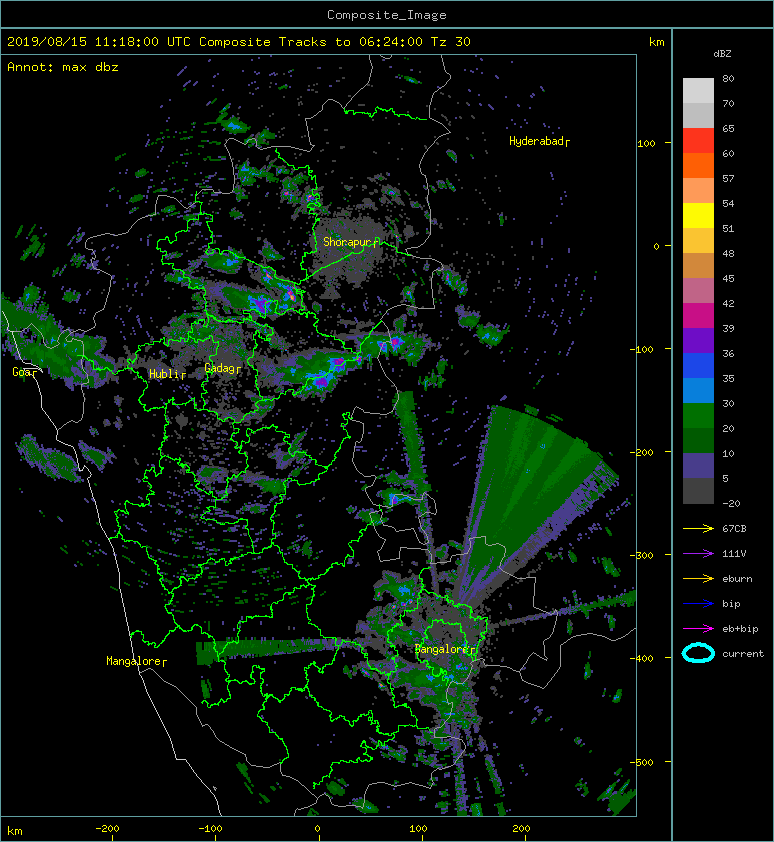Select the 100 tick on the horizontal axis
Image resolution: width=774 pixels, height=842 pixels.
(418, 829)
